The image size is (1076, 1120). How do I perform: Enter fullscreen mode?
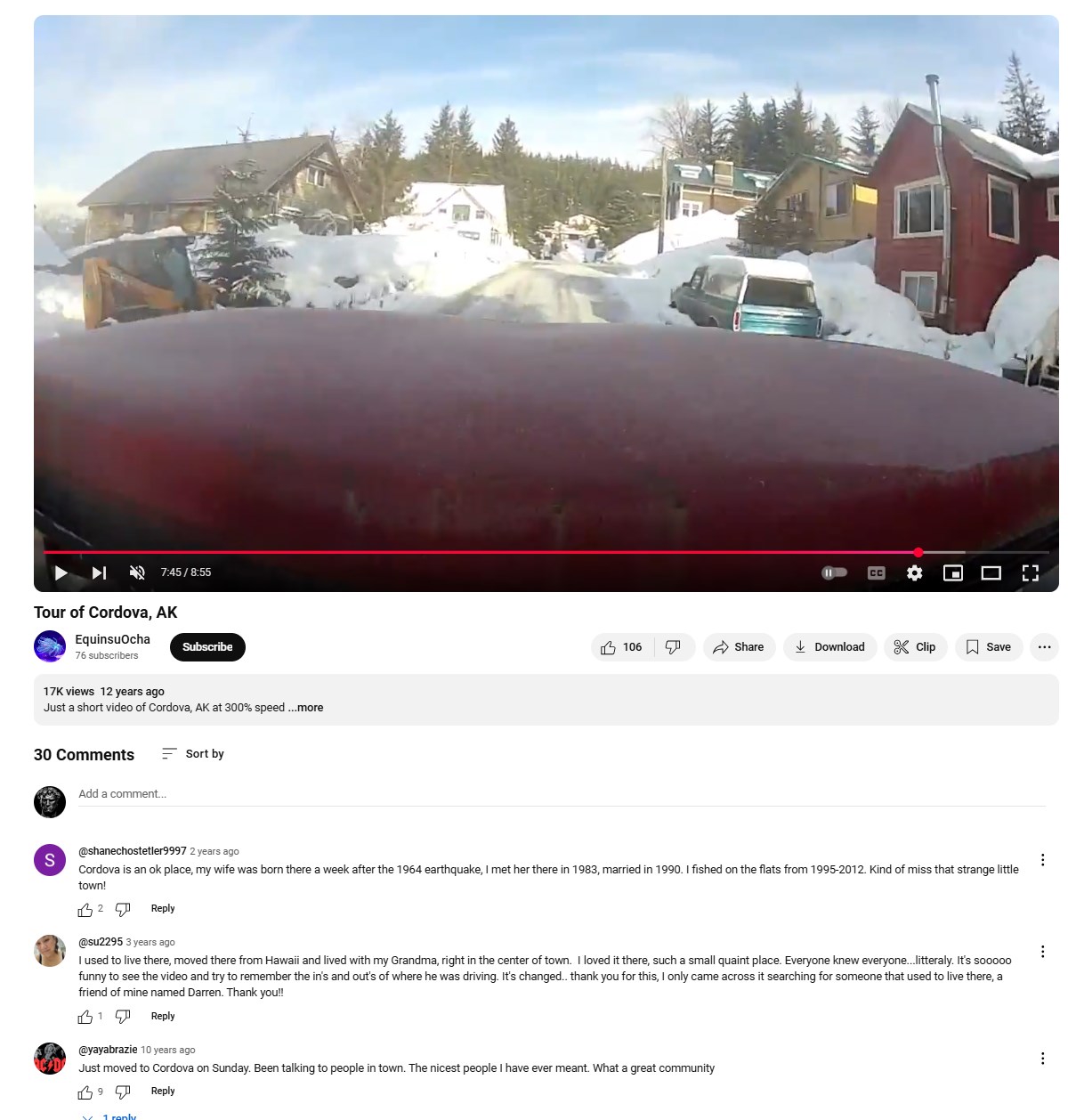(x=1030, y=572)
